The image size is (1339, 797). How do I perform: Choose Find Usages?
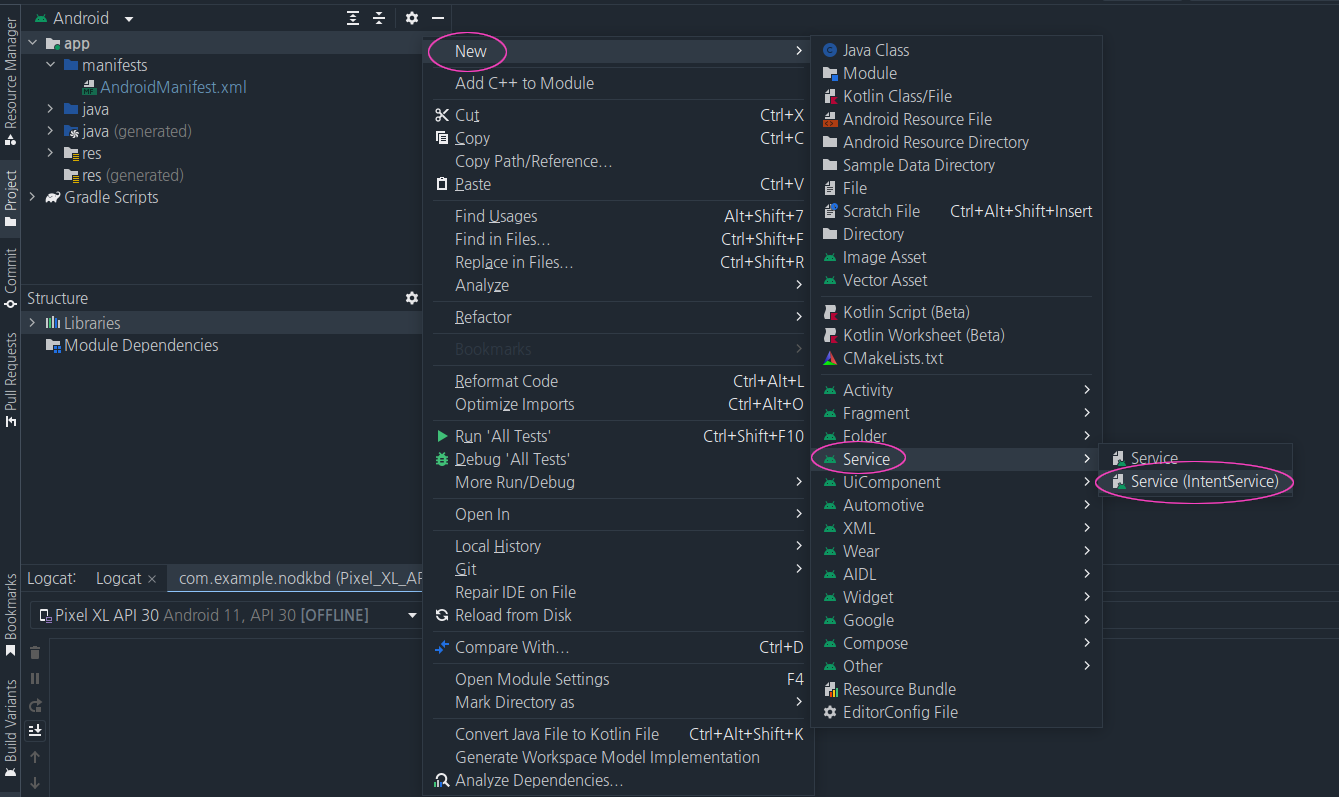pos(618,216)
